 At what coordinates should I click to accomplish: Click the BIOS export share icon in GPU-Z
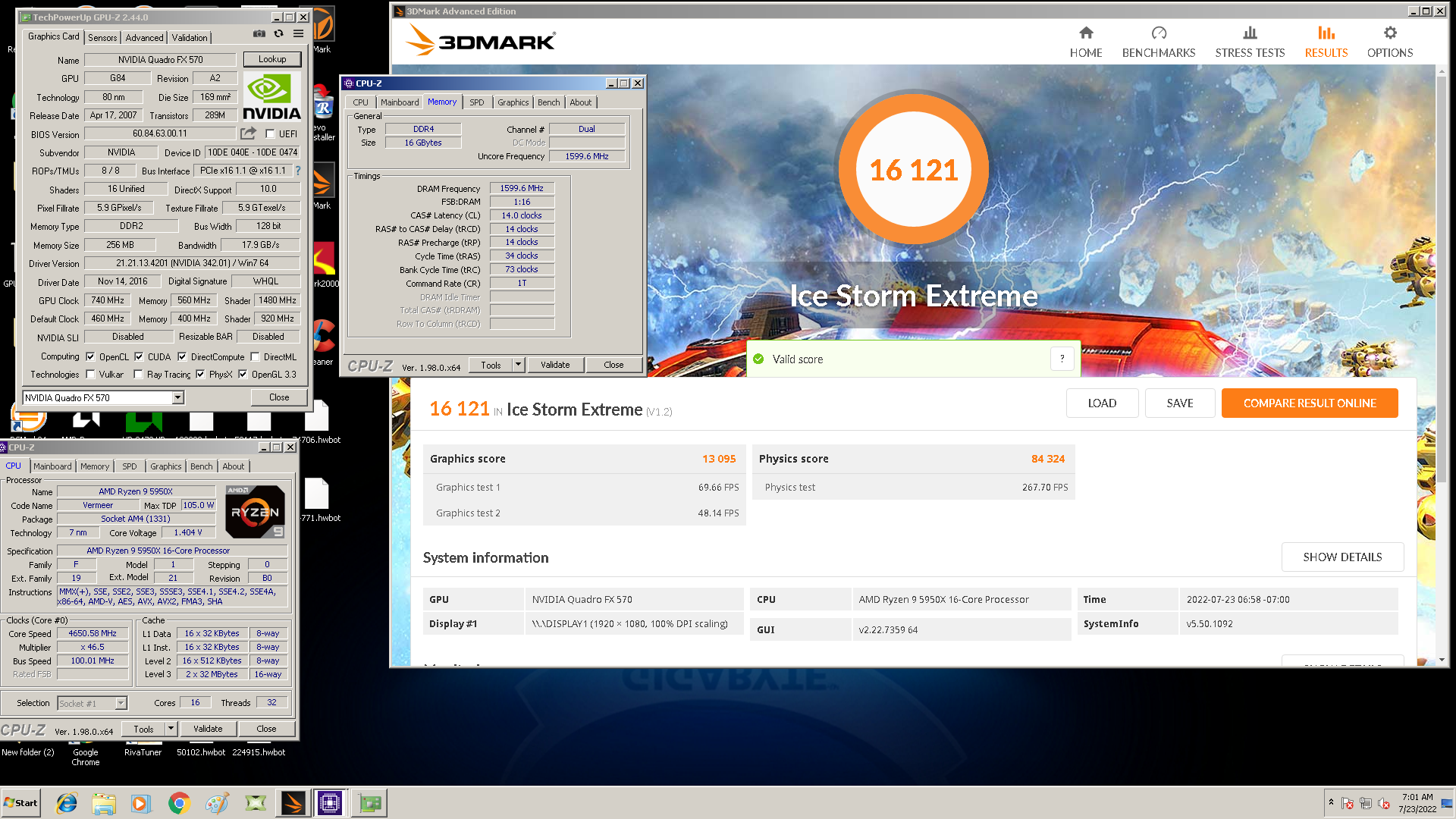tap(248, 133)
